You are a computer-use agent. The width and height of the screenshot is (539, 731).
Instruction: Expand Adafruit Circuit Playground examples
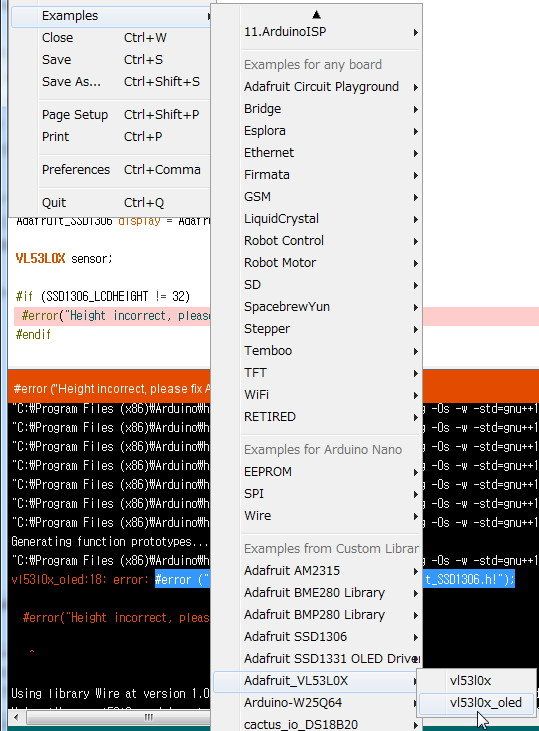318,87
